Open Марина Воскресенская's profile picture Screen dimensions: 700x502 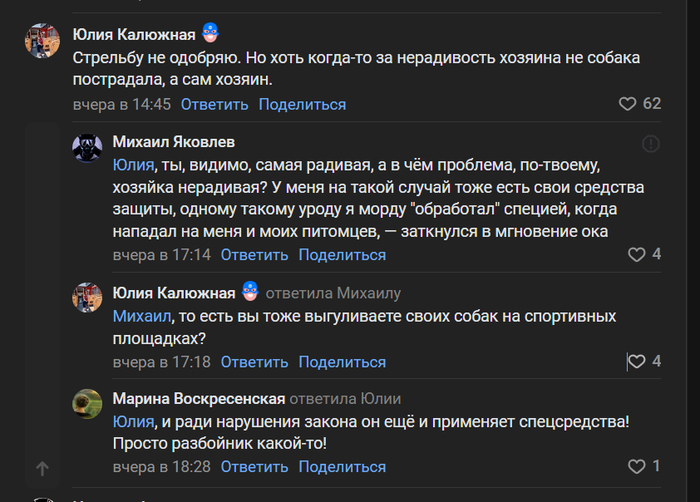[x=88, y=403]
